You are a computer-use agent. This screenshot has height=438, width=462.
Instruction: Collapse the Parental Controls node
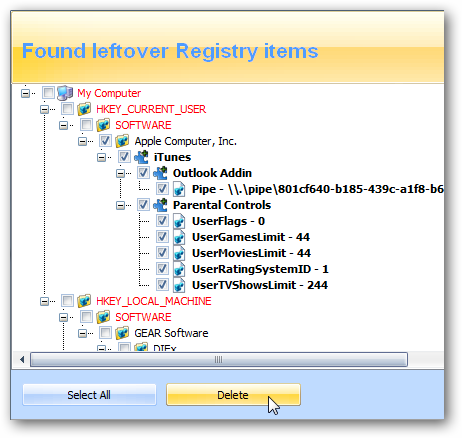pos(121,205)
